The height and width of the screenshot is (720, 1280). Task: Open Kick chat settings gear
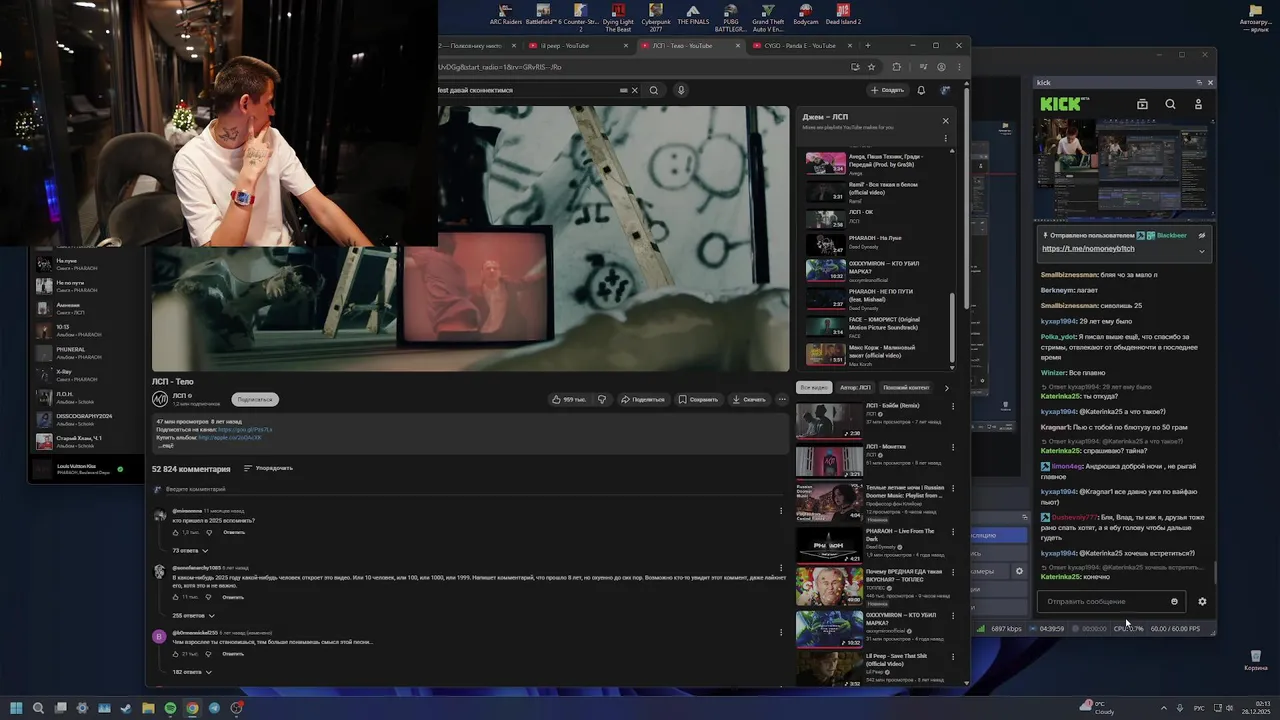click(1202, 601)
